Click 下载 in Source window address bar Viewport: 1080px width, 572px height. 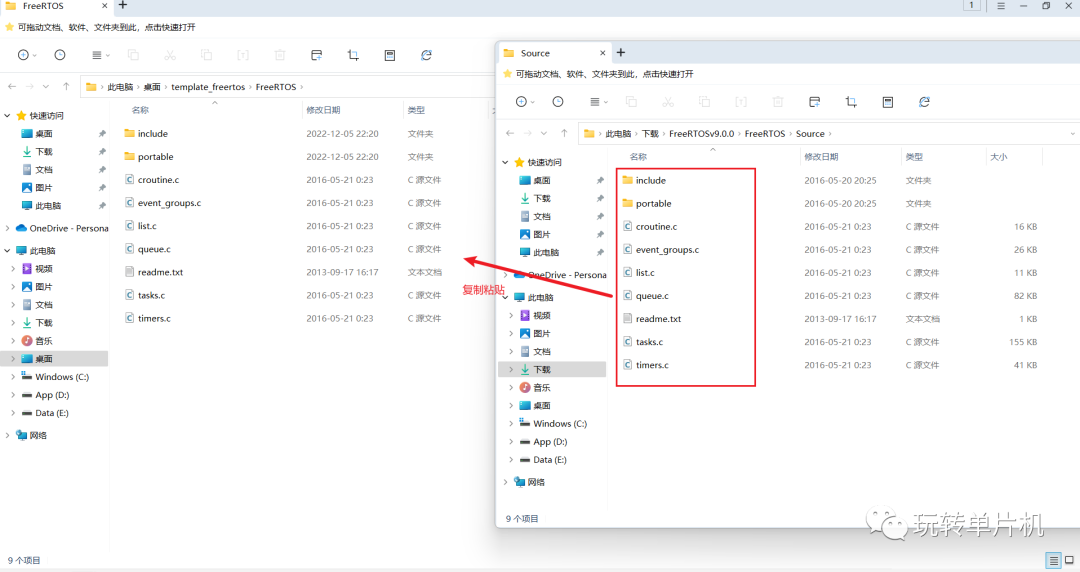[x=650, y=134]
